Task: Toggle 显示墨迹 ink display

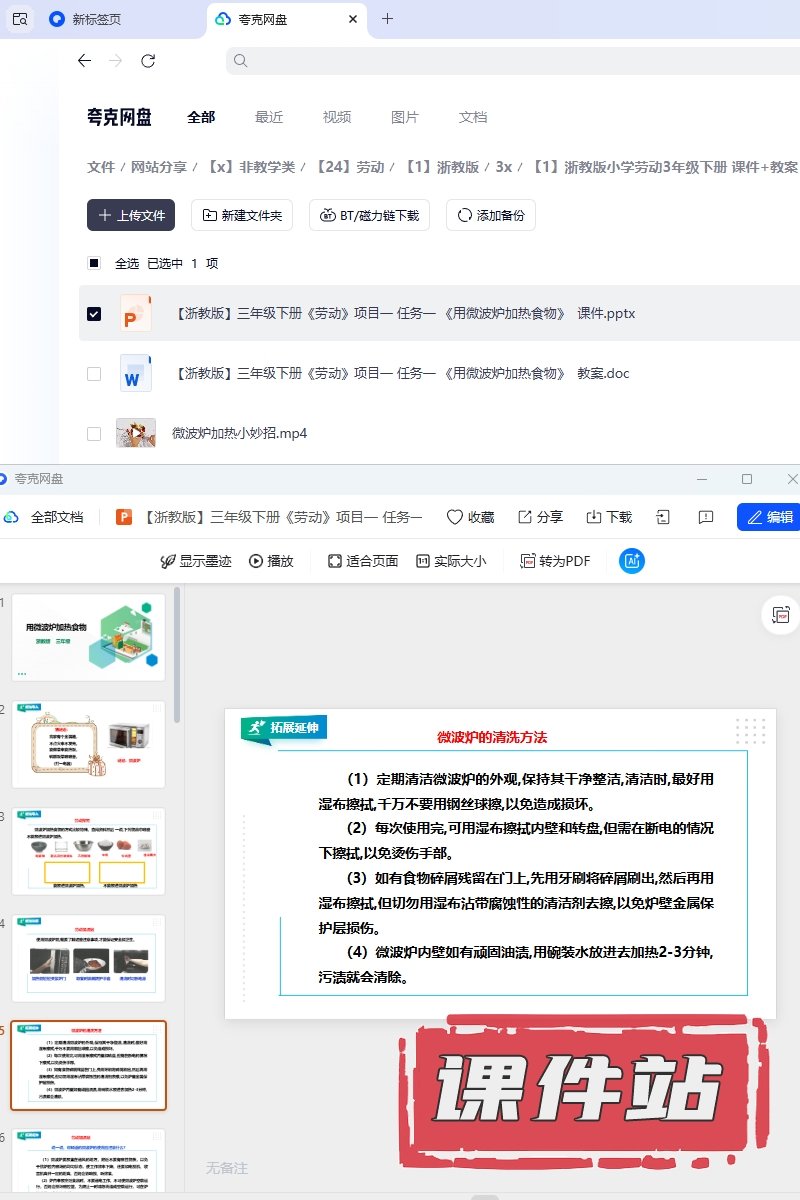Action: (196, 561)
